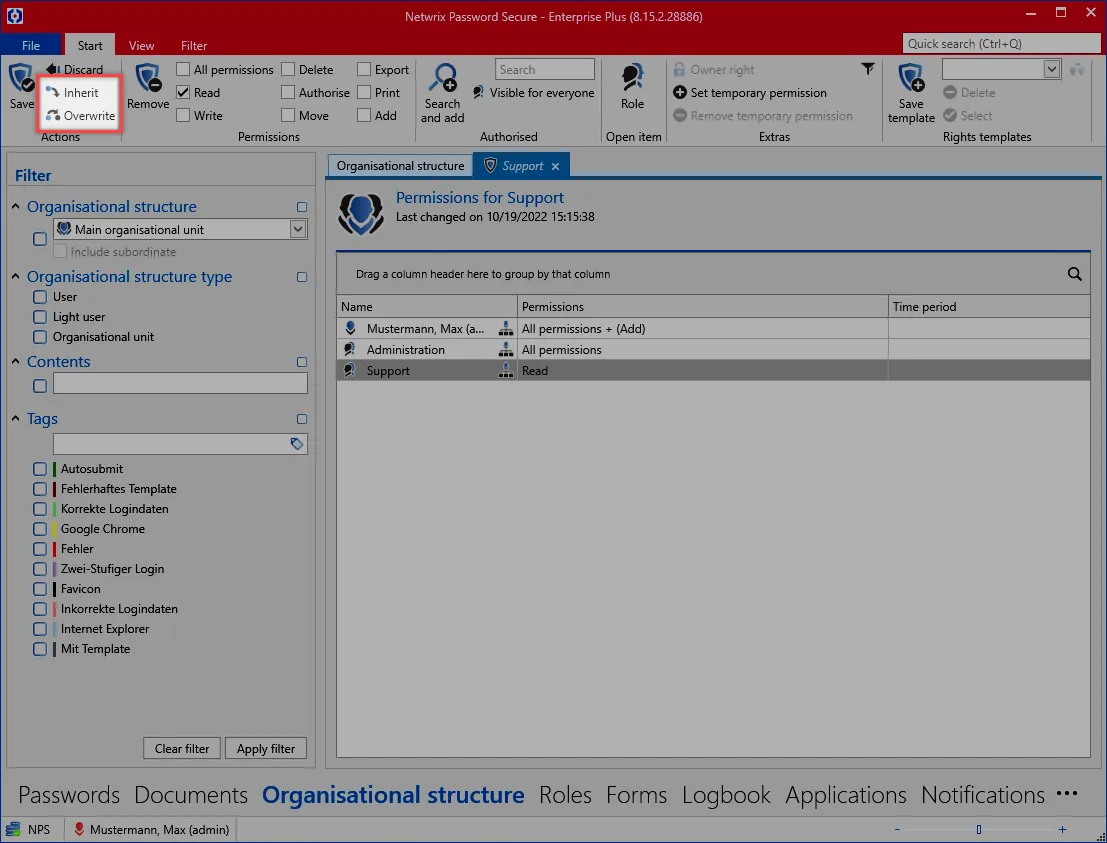1107x843 pixels.
Task: Check the Light user filter checkbox
Action: (x=40, y=317)
